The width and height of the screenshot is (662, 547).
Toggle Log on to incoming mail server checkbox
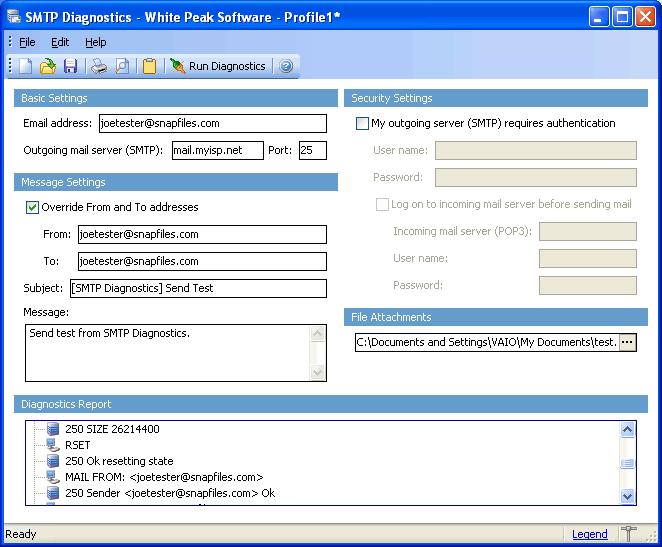coord(382,205)
